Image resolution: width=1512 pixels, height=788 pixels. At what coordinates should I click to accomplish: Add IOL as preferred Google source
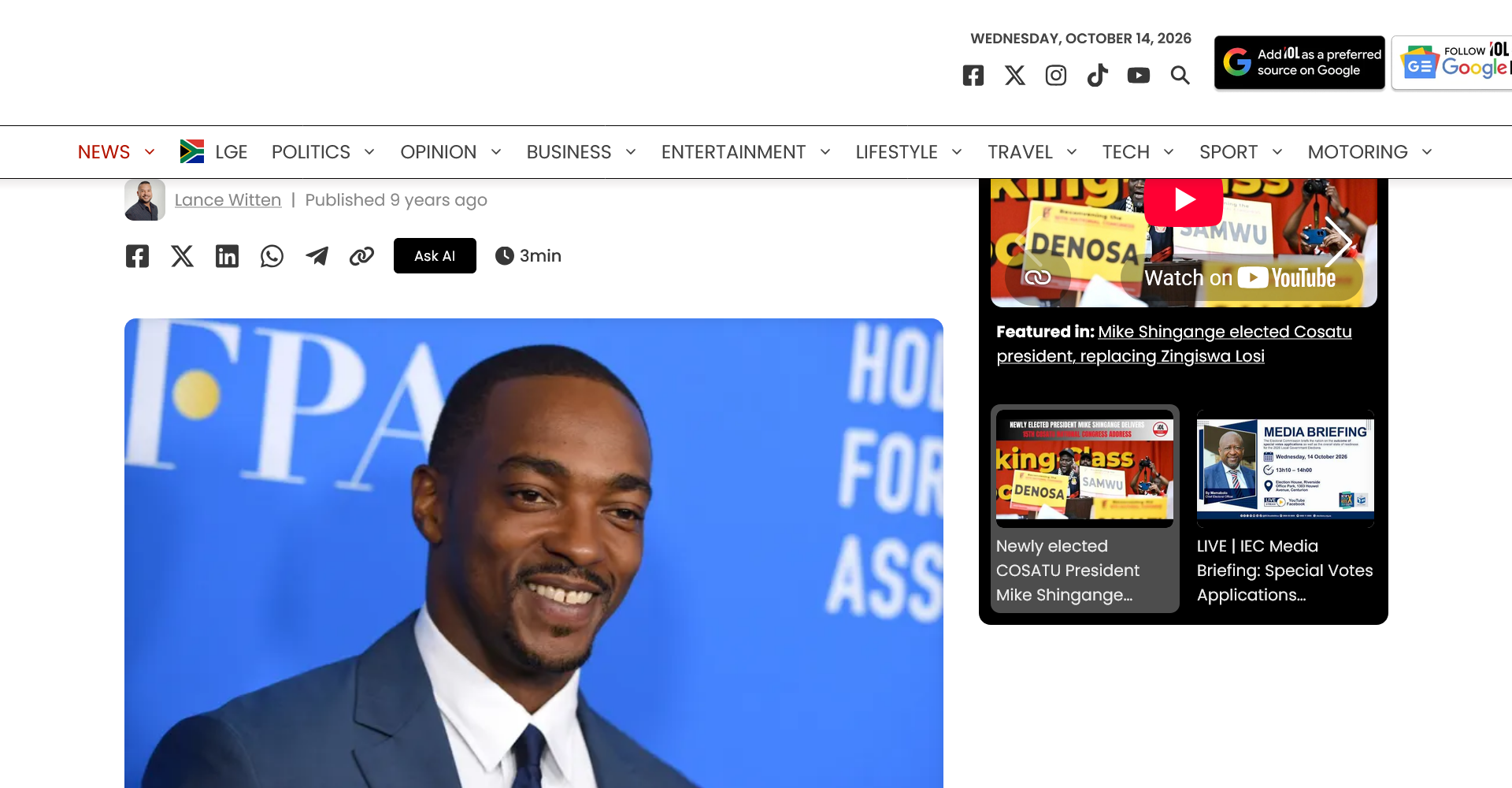[x=1299, y=62]
